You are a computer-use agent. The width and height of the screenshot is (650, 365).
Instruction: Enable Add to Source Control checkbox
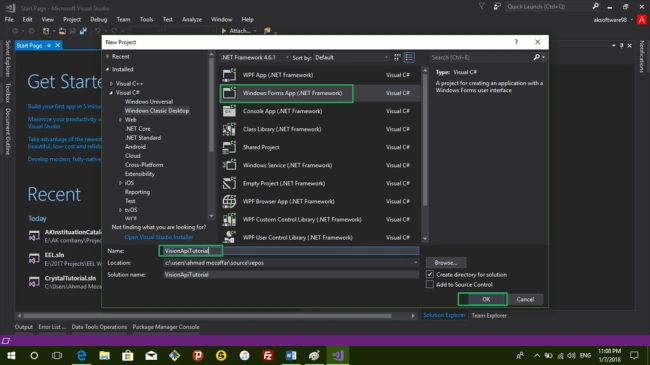(x=430, y=285)
